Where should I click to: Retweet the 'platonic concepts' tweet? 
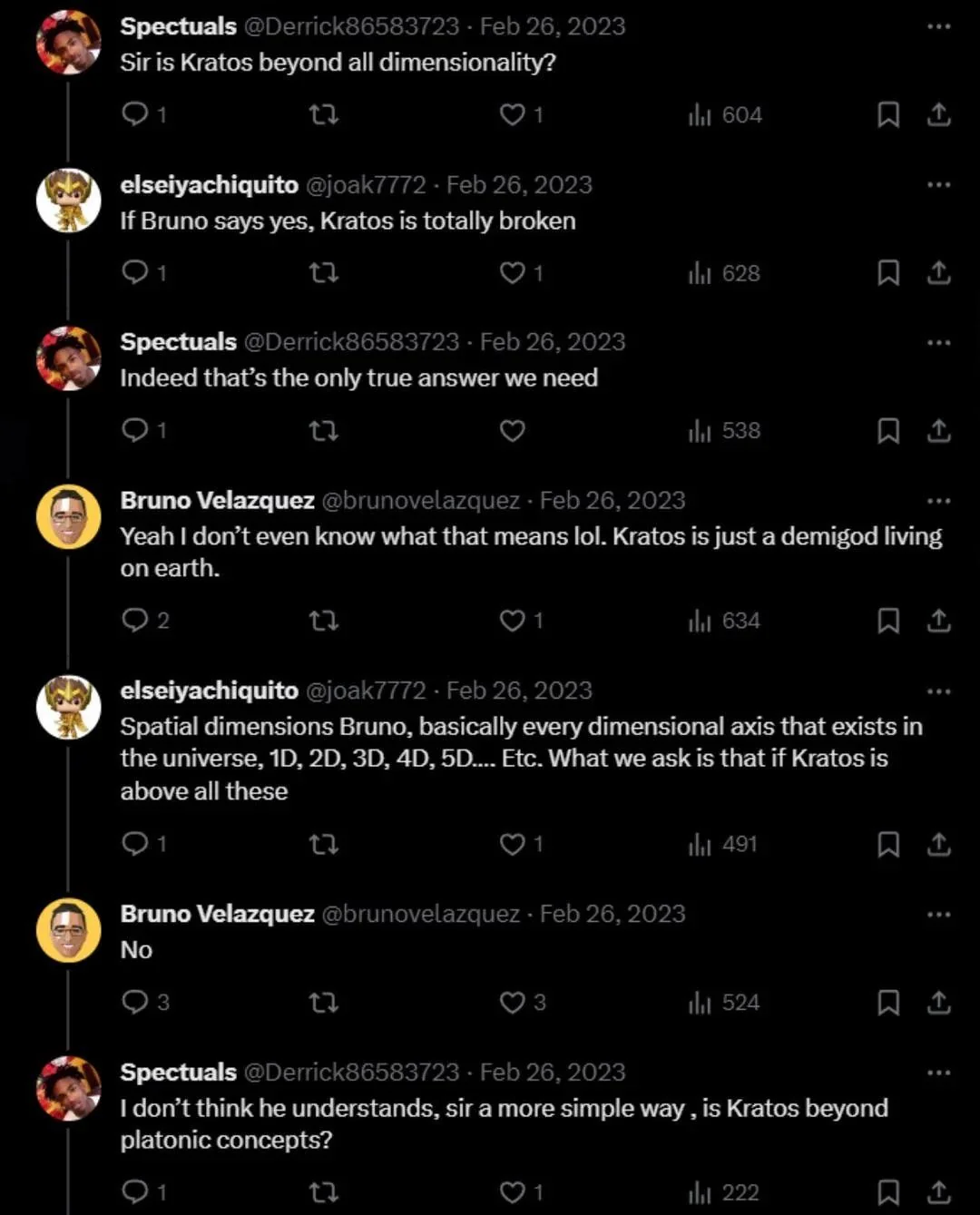(324, 1191)
